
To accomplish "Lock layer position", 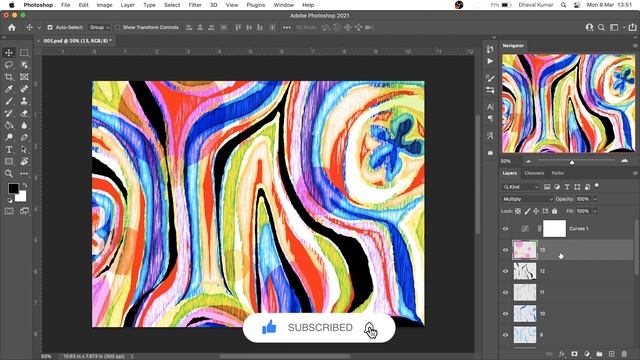I will tap(536, 211).
